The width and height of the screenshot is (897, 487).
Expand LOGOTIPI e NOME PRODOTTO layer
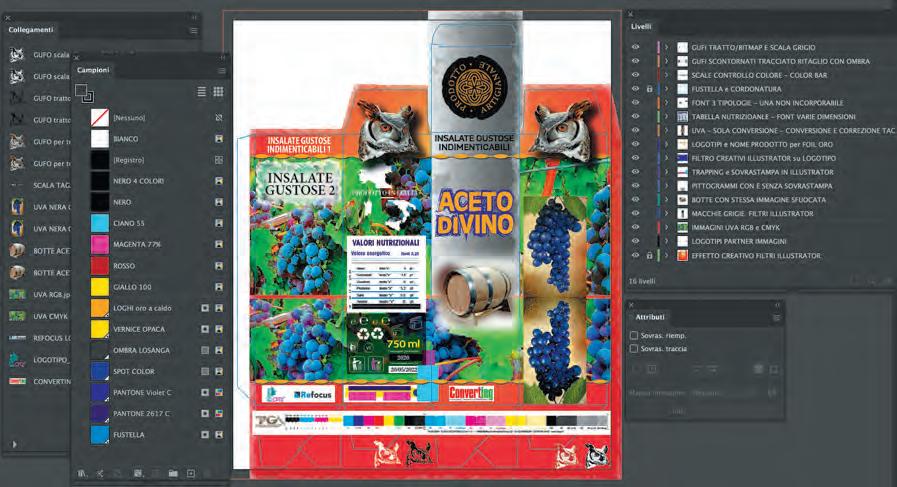tap(666, 144)
